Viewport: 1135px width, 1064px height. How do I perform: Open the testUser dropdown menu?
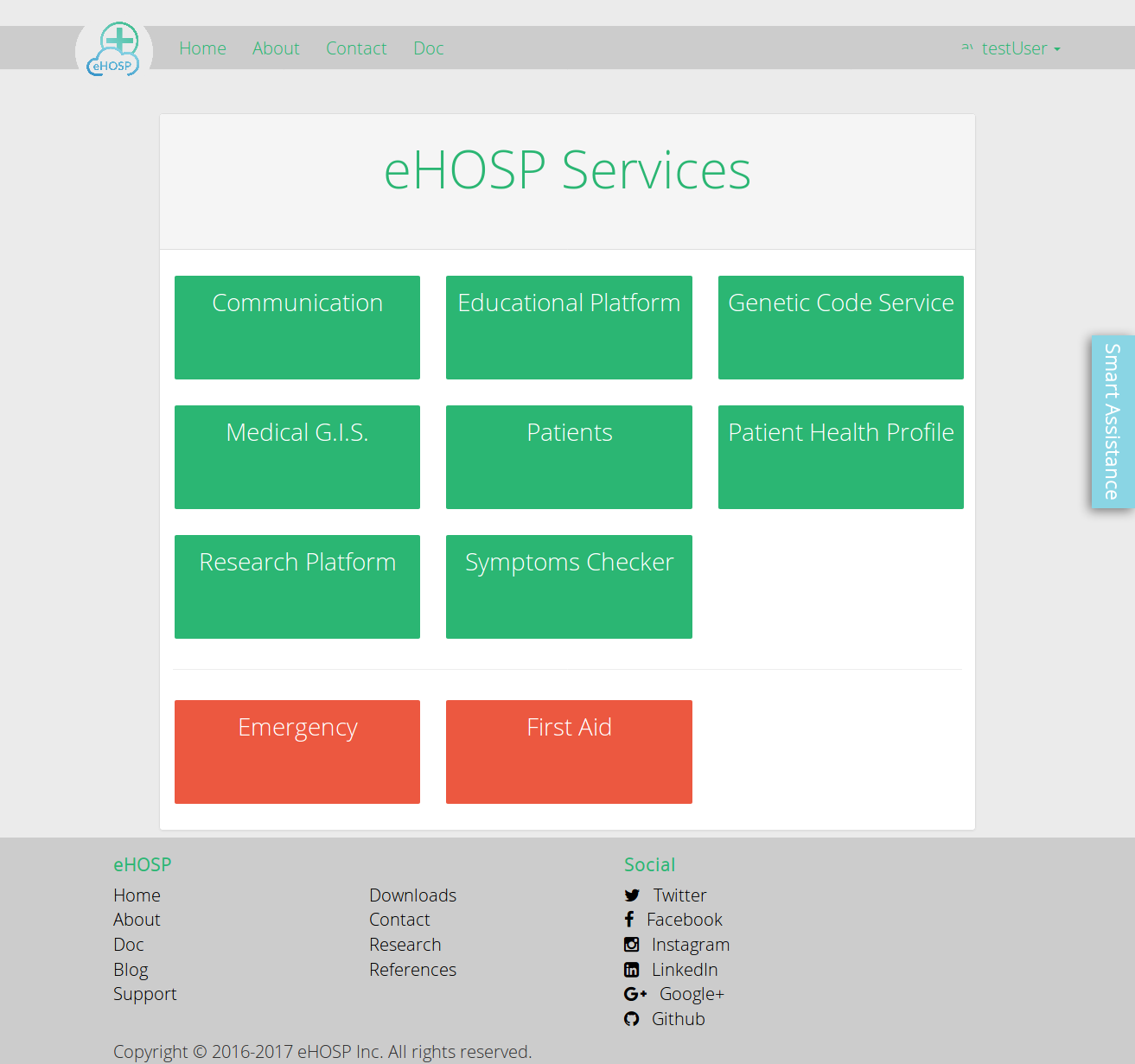(1011, 48)
